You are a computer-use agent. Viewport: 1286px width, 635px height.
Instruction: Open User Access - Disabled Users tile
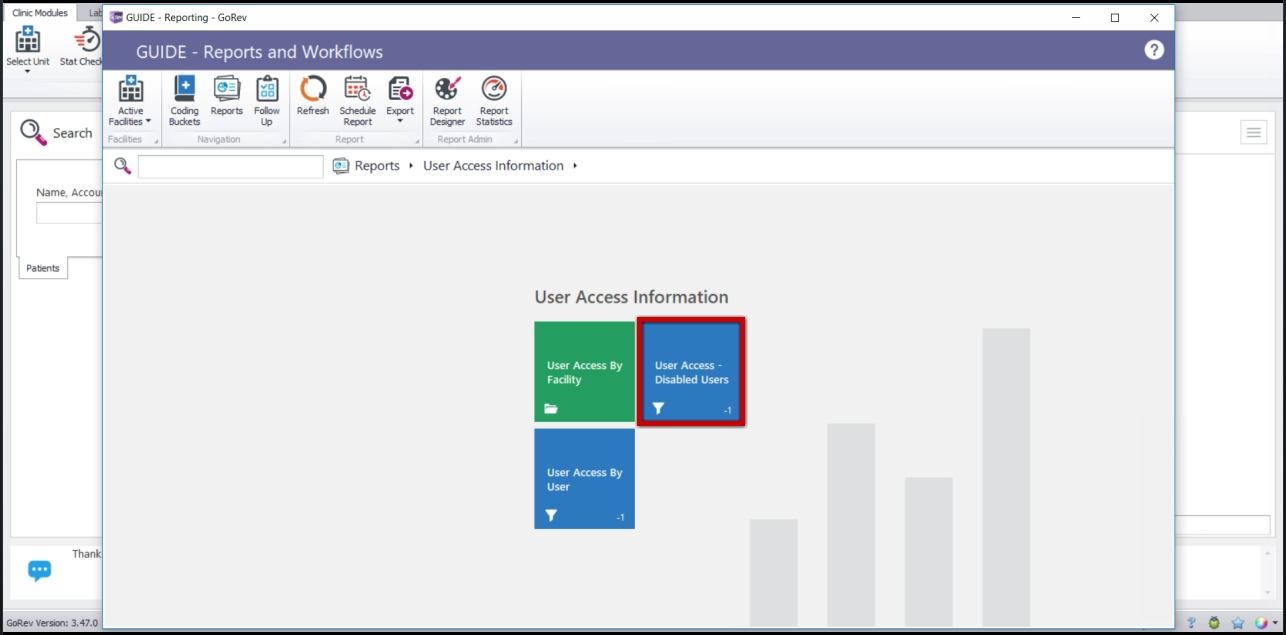[x=691, y=371]
